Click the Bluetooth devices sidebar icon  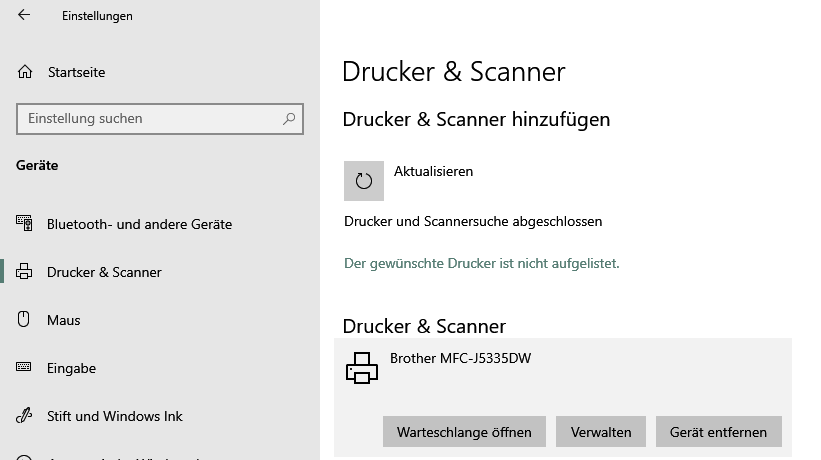(x=24, y=223)
